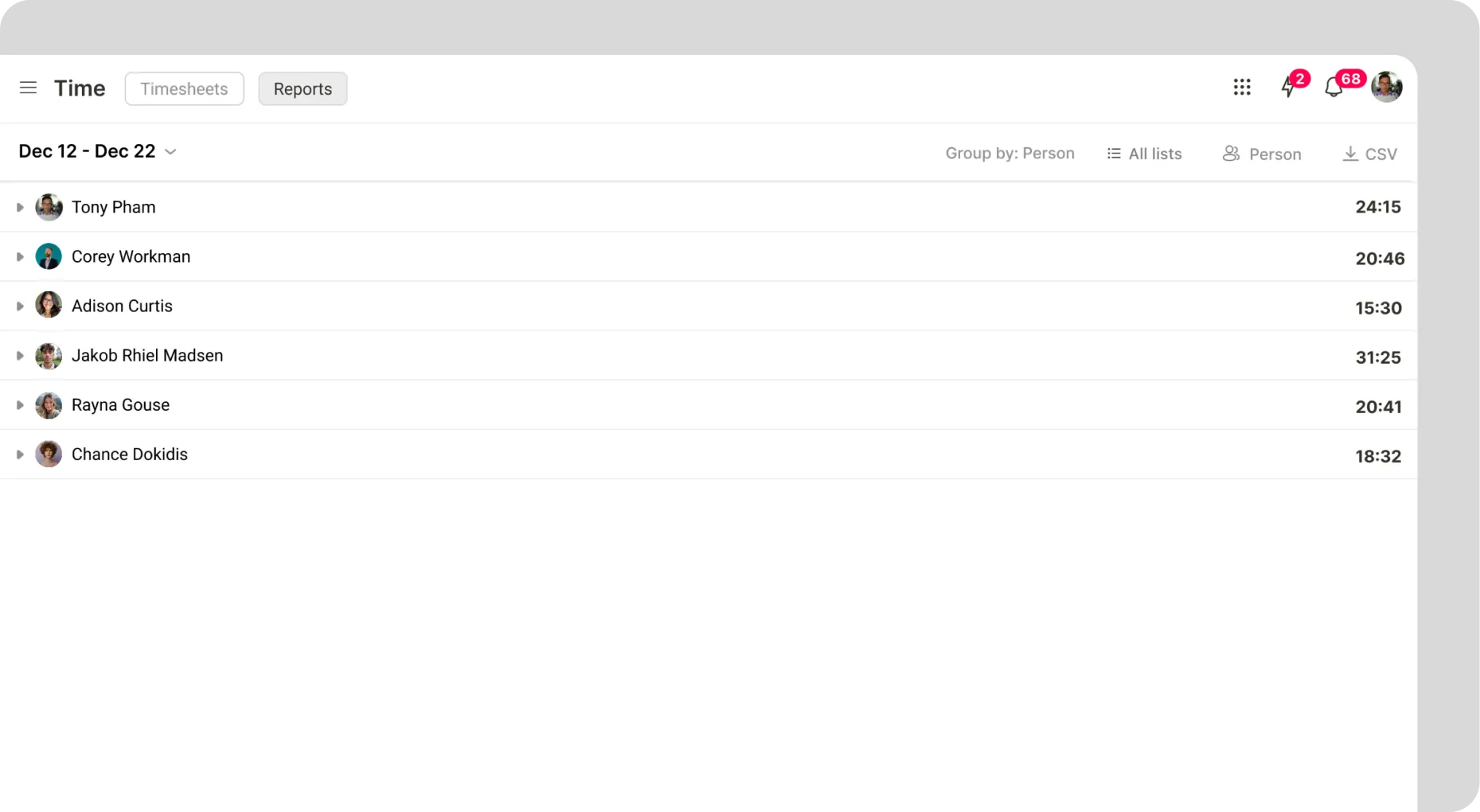
Task: Open the hamburger menu icon
Action: tap(28, 88)
